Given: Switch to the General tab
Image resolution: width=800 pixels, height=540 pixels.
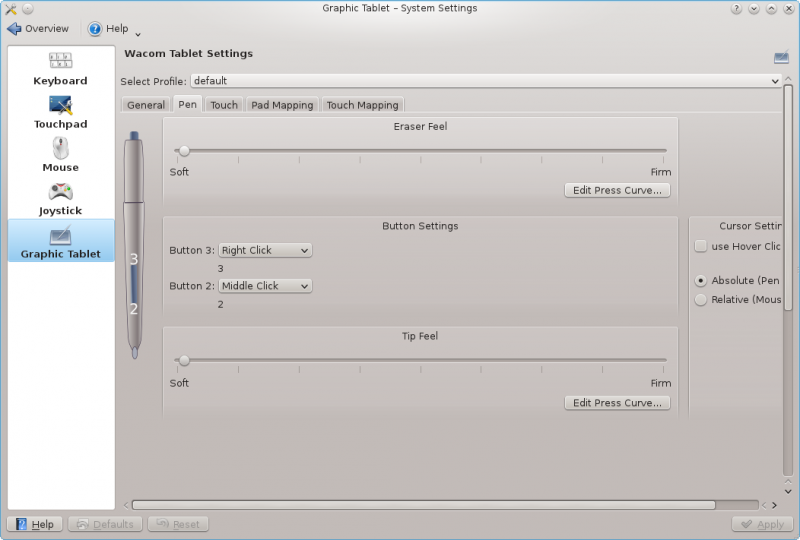Looking at the screenshot, I should tap(146, 105).
